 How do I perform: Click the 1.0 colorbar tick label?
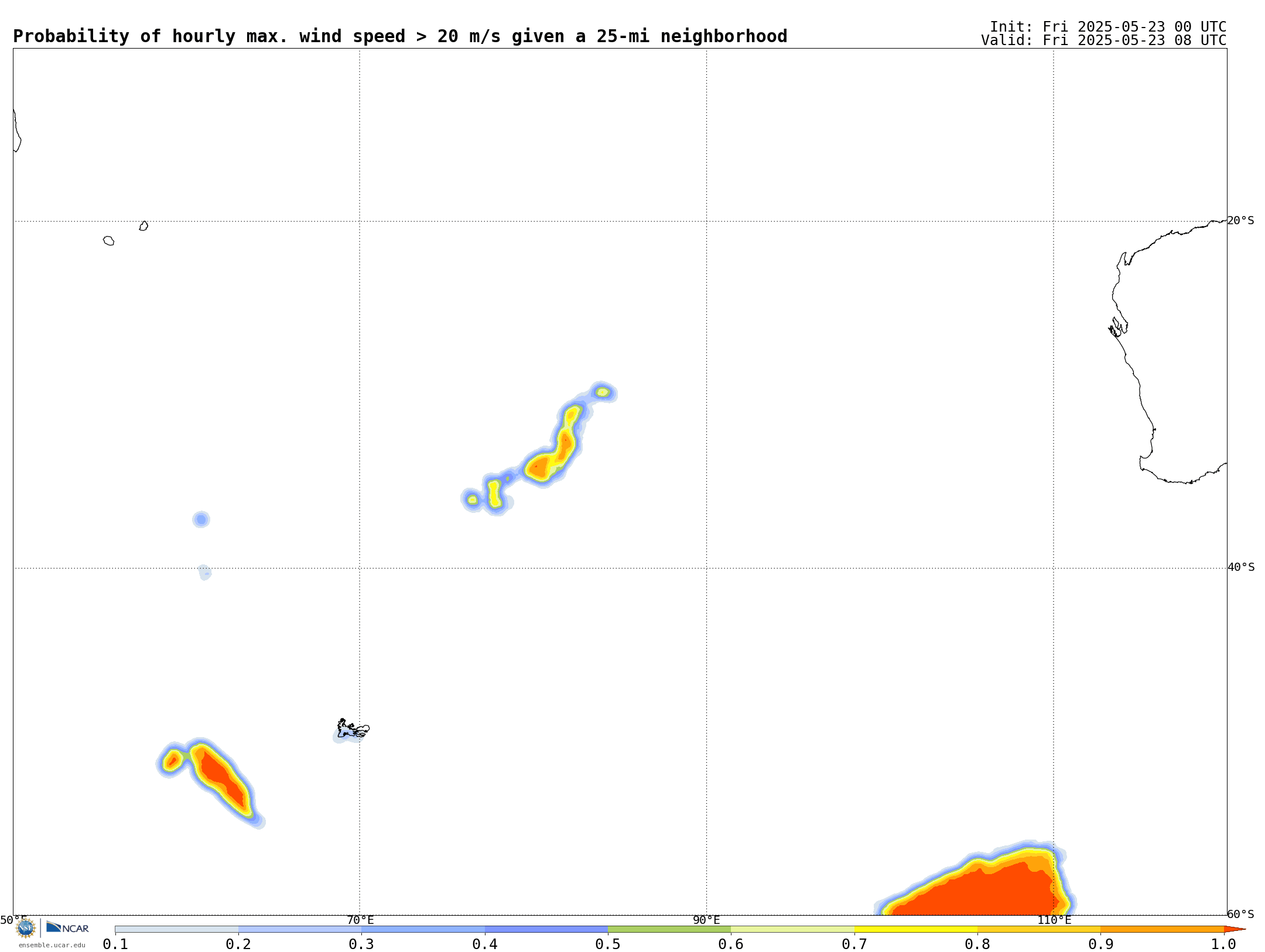tap(1224, 944)
